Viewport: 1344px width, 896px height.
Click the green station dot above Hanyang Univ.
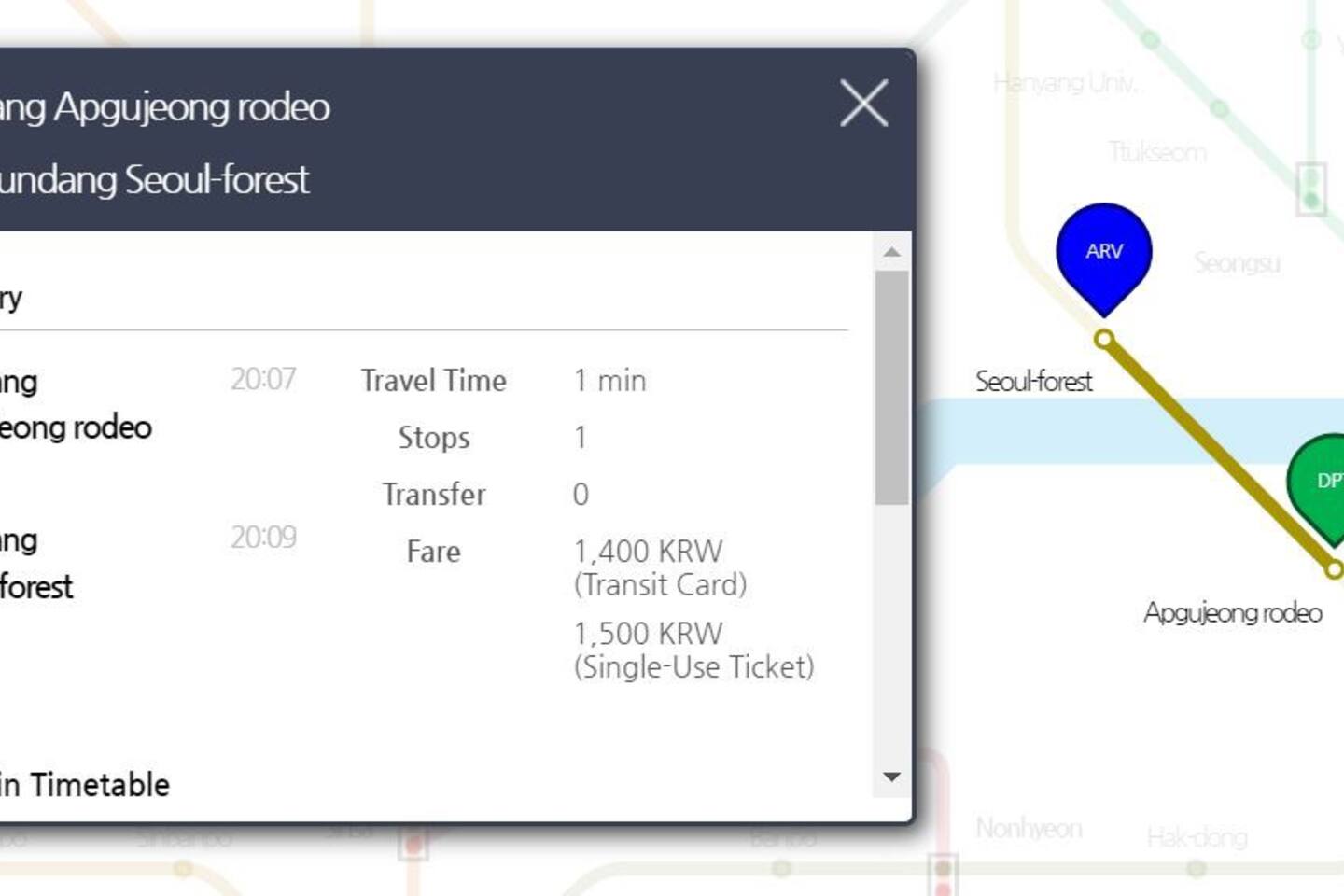[1151, 40]
